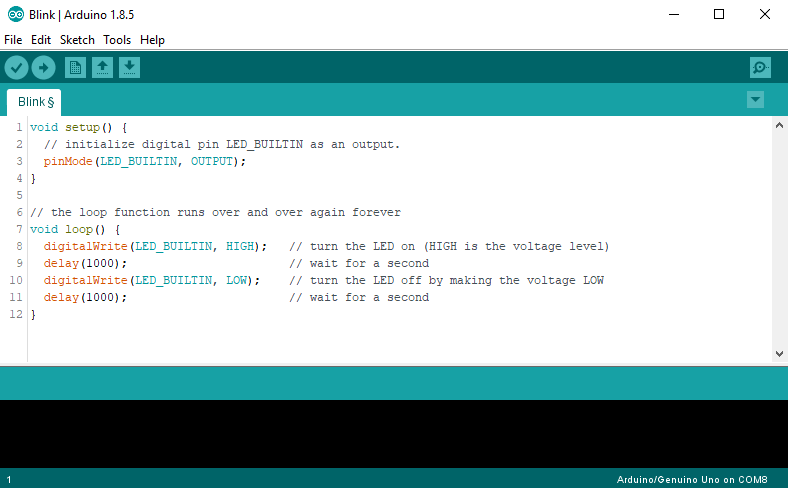Image resolution: width=788 pixels, height=488 pixels.
Task: Click inside the black console output area
Action: (394, 434)
